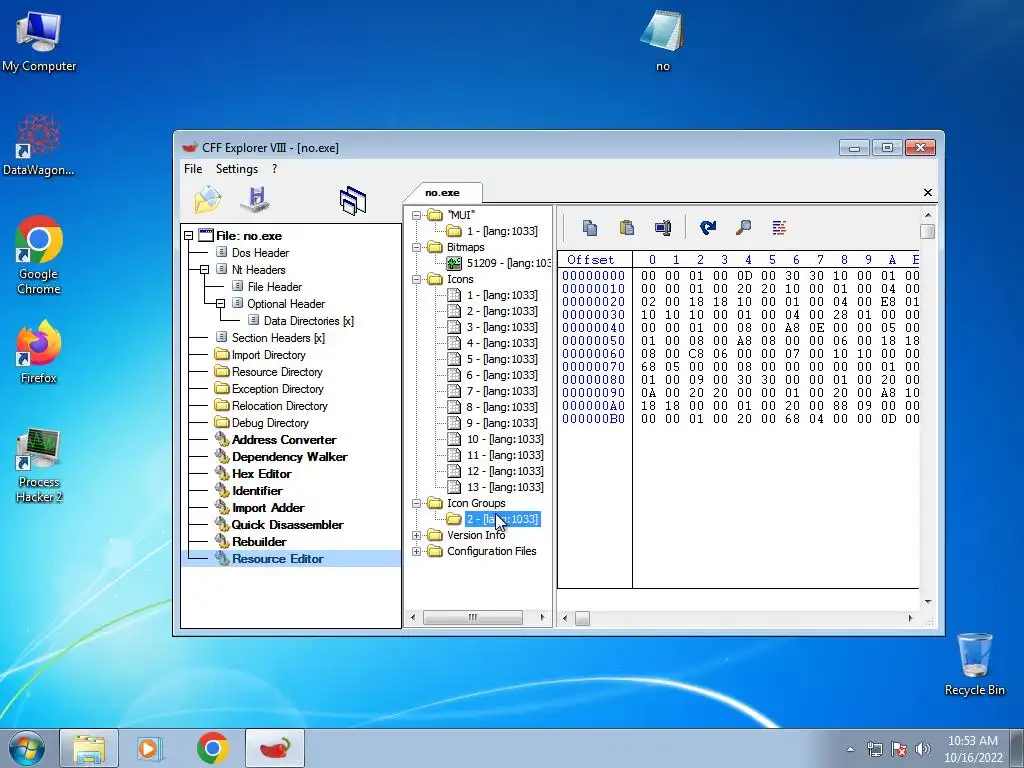Screen dimensions: 1024x768
Task: Select Data Directories [x] entry
Action: pos(308,321)
